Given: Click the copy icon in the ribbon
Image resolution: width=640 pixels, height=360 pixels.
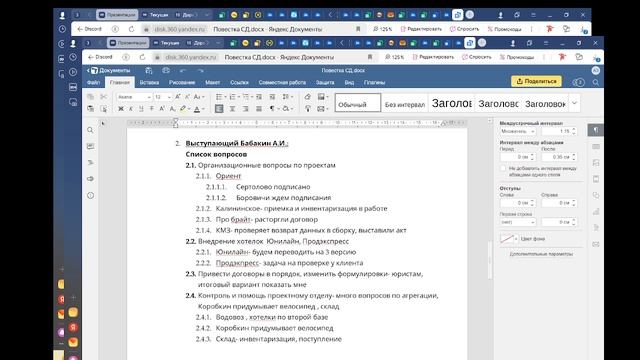Looking at the screenshot, I should [x=91, y=97].
